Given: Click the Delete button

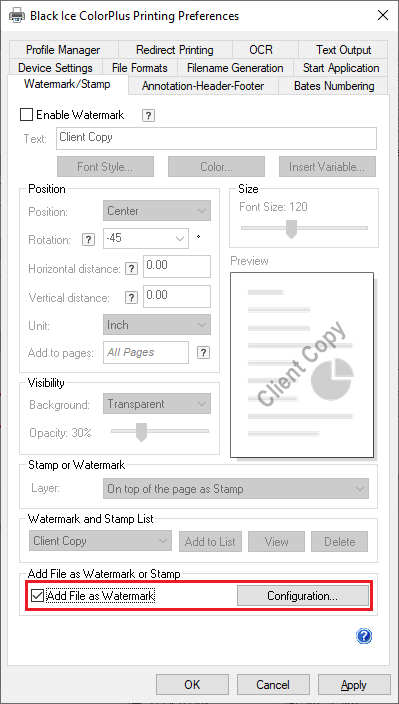Looking at the screenshot, I should (340, 541).
